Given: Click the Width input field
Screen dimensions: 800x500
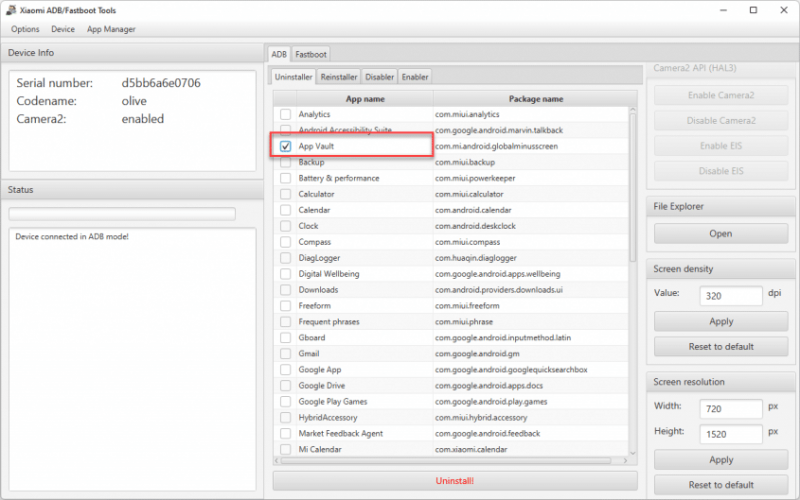Looking at the screenshot, I should coord(731,409).
